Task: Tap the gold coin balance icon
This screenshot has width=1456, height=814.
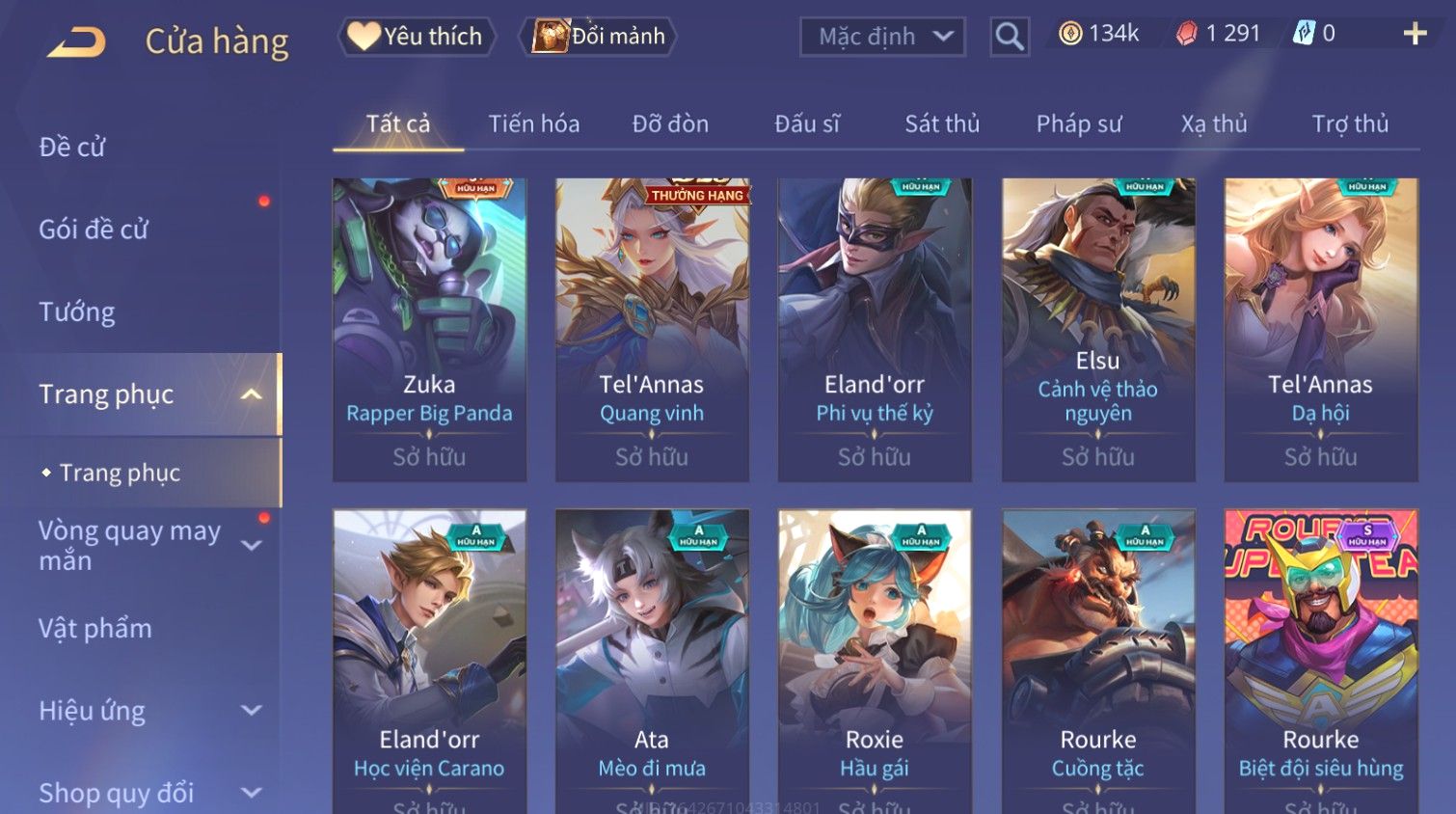Action: point(1070,34)
